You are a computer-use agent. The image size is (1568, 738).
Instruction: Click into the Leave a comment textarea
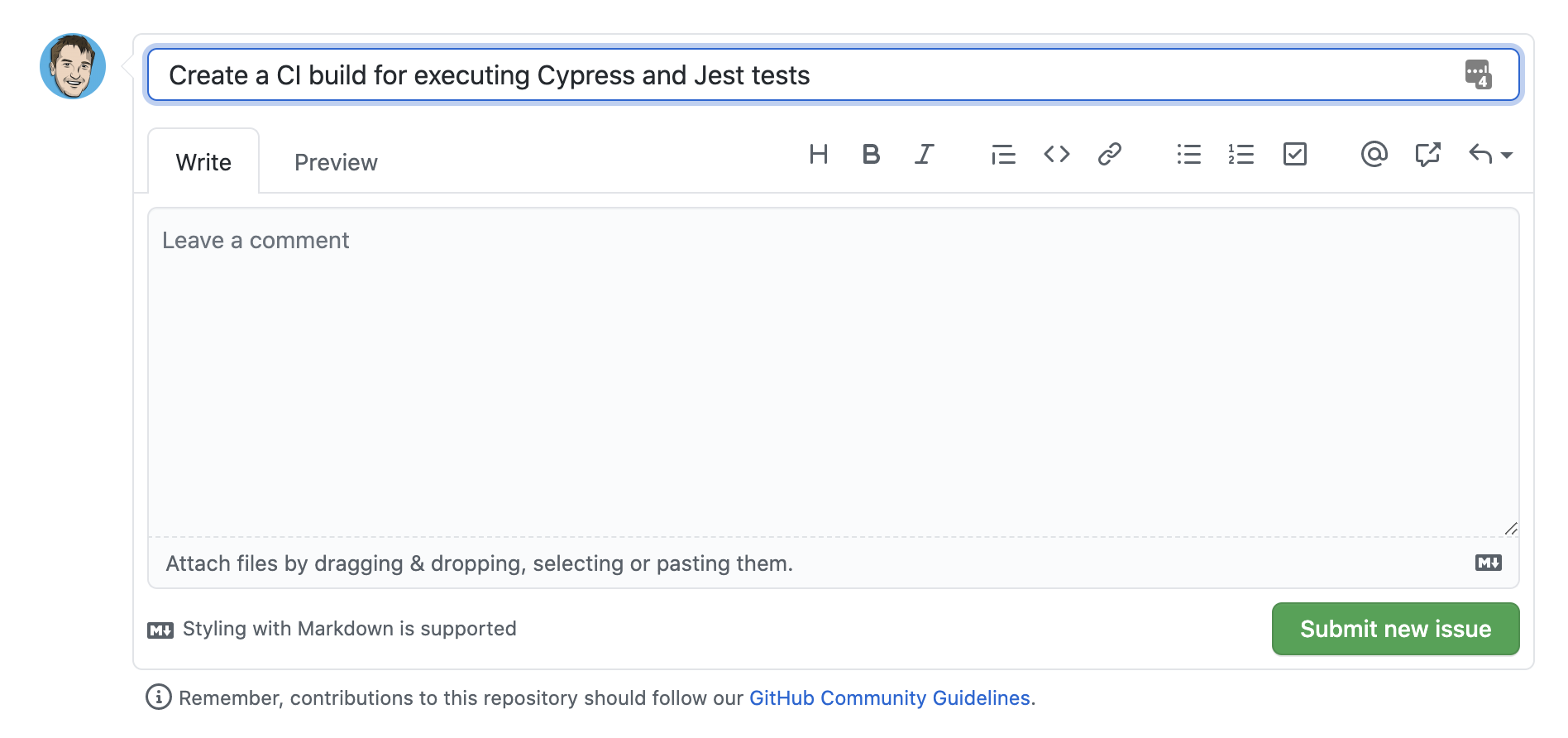tap(834, 371)
